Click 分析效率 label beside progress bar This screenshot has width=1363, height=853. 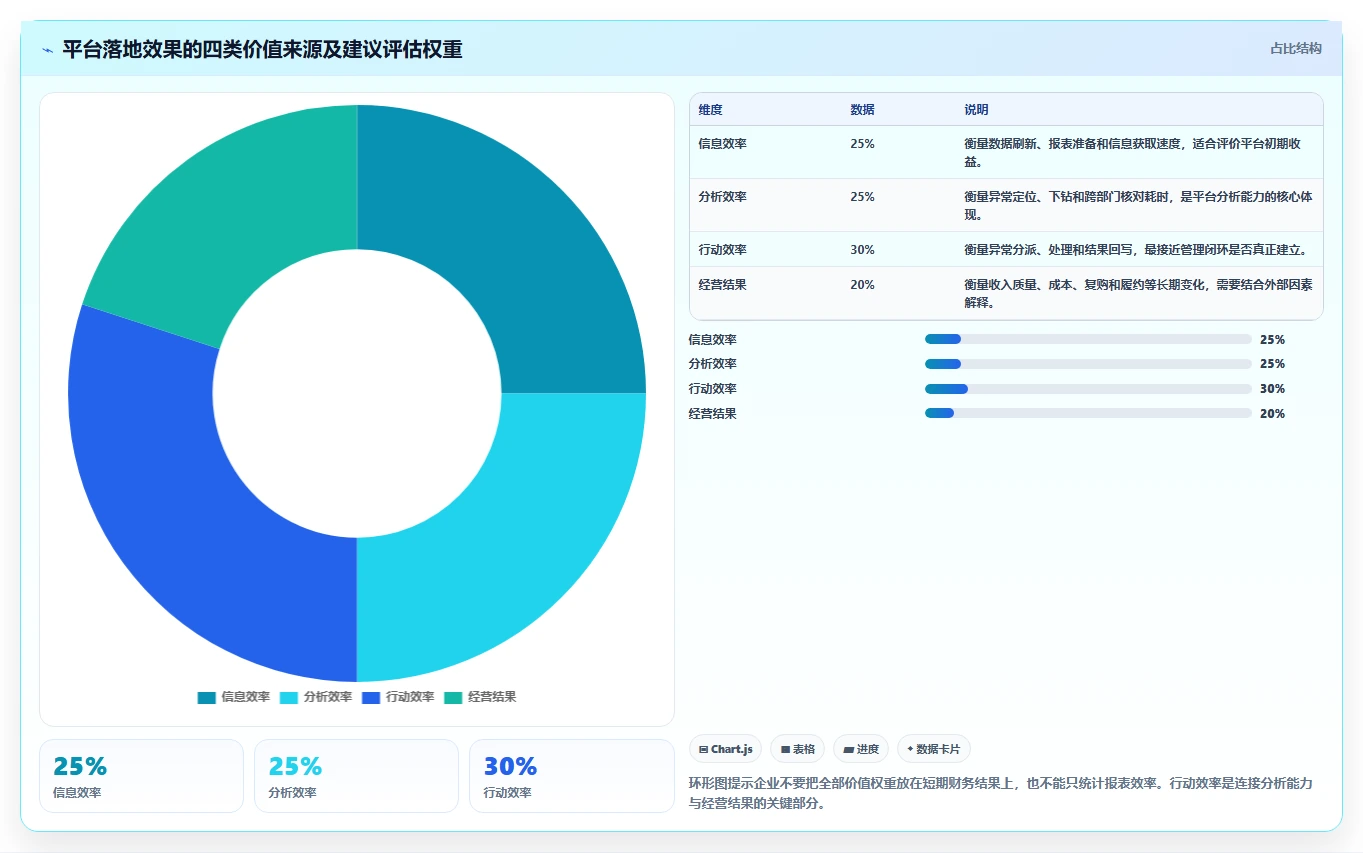[713, 364]
